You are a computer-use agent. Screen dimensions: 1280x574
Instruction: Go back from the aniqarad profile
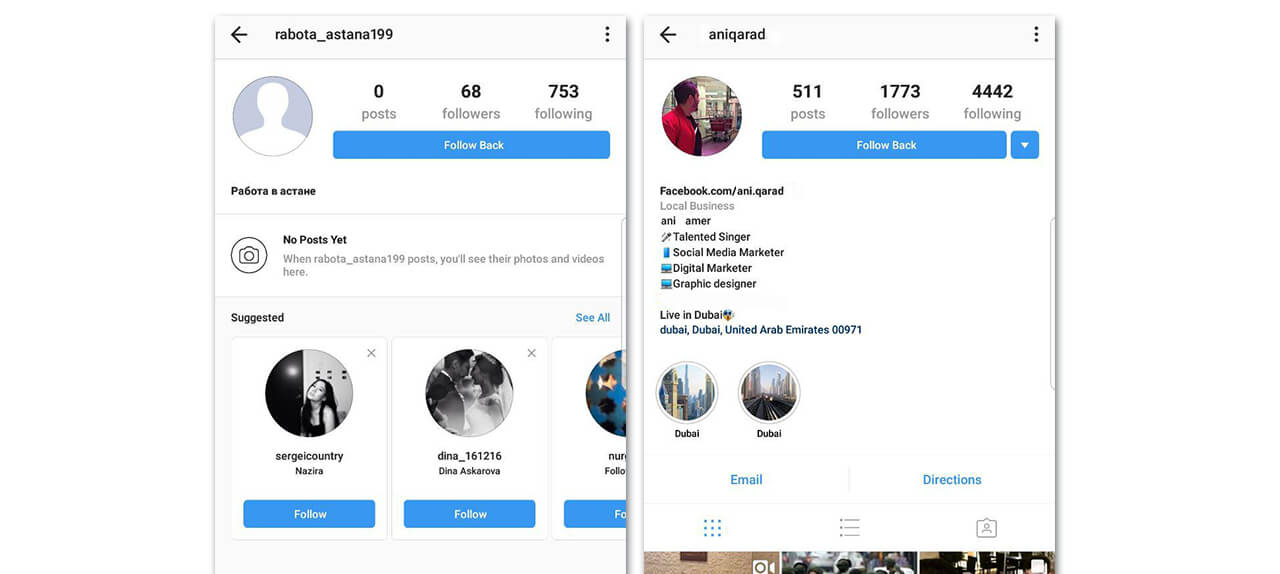point(668,35)
